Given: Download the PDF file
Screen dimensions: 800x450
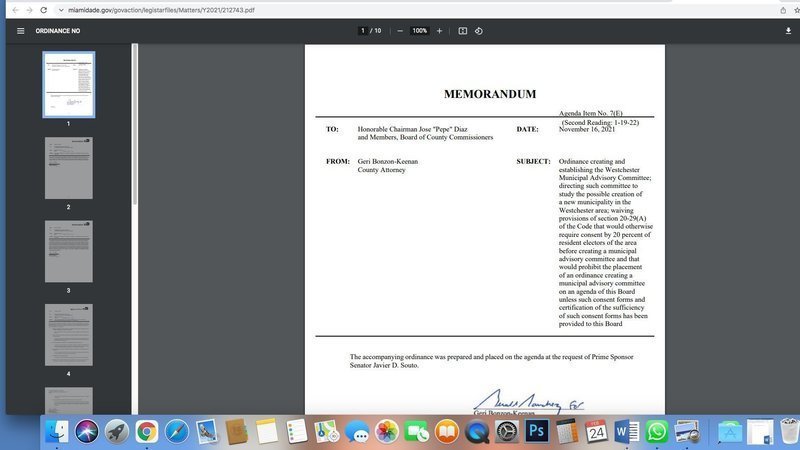Looking at the screenshot, I should point(788,31).
